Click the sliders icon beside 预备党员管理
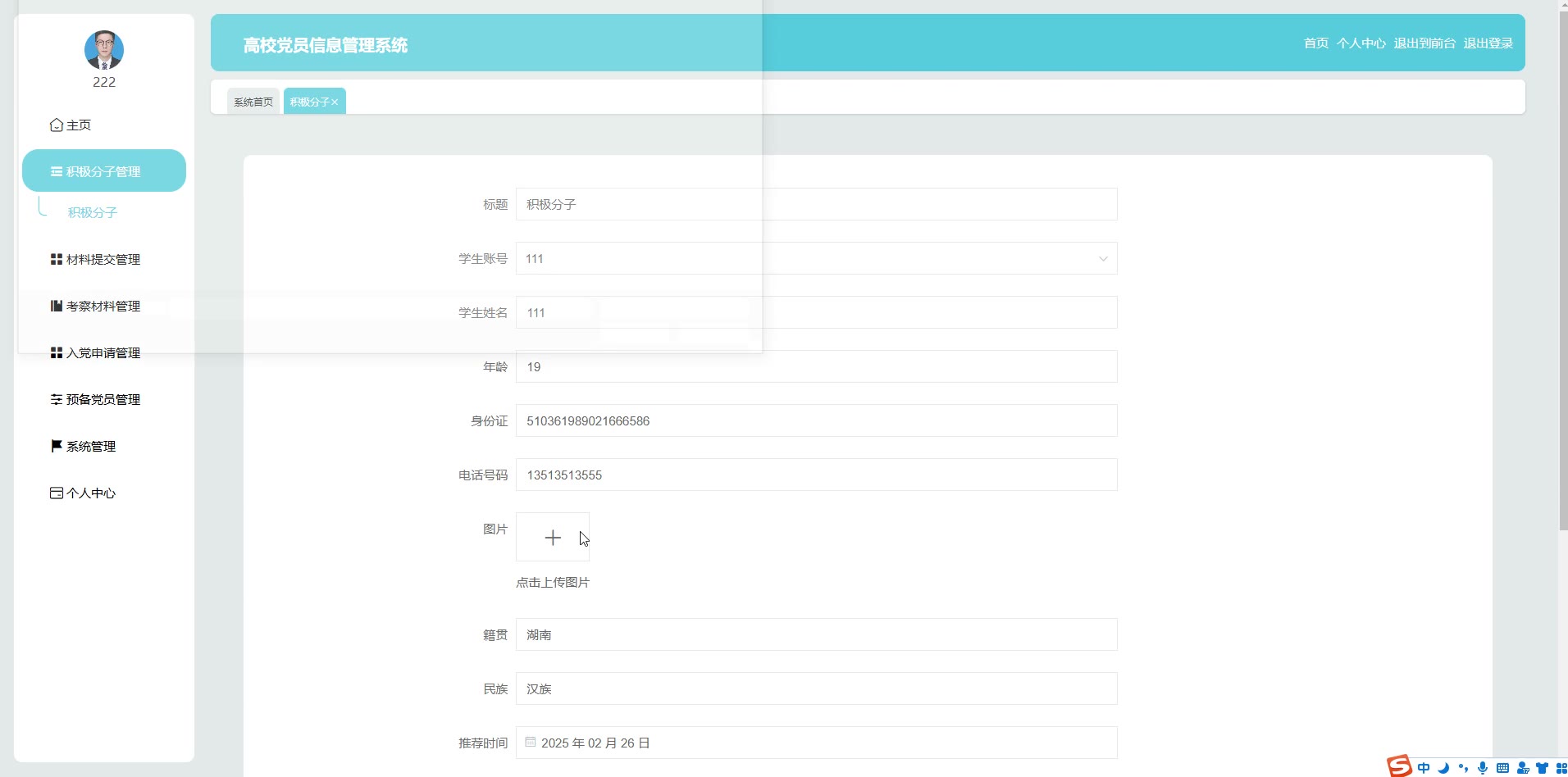1568x777 pixels. click(57, 399)
